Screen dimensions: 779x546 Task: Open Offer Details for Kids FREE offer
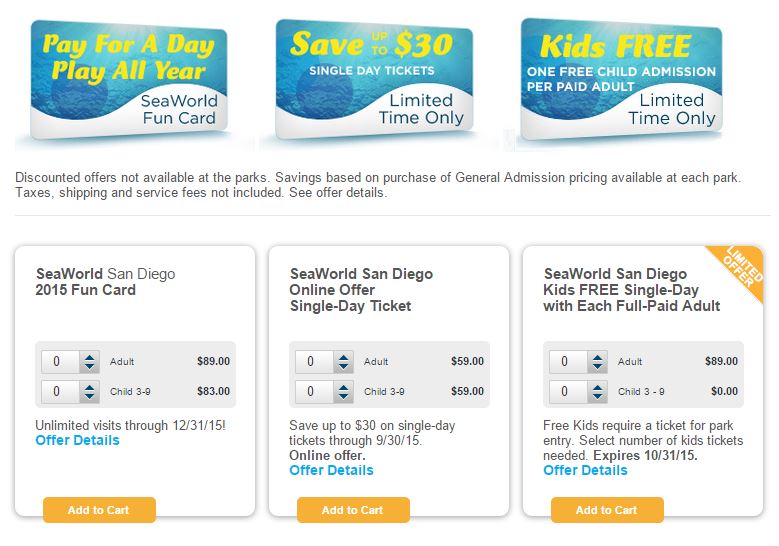[x=585, y=470]
